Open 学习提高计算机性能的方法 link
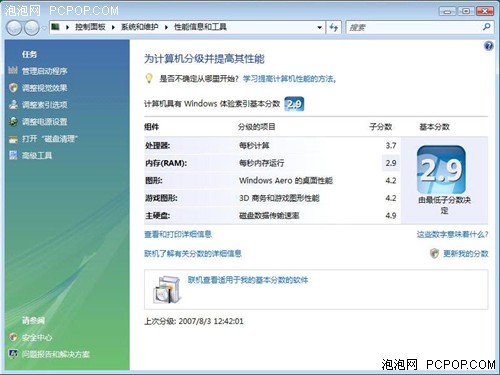 (x=289, y=79)
